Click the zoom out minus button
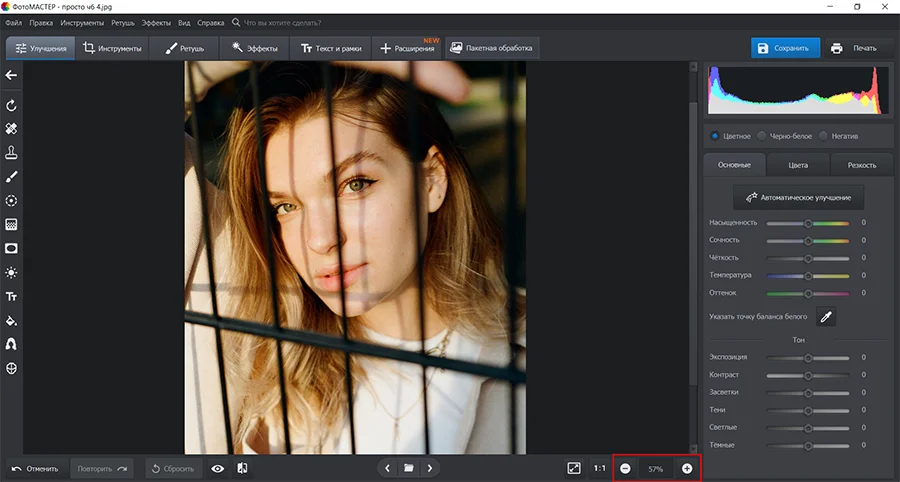 point(625,468)
